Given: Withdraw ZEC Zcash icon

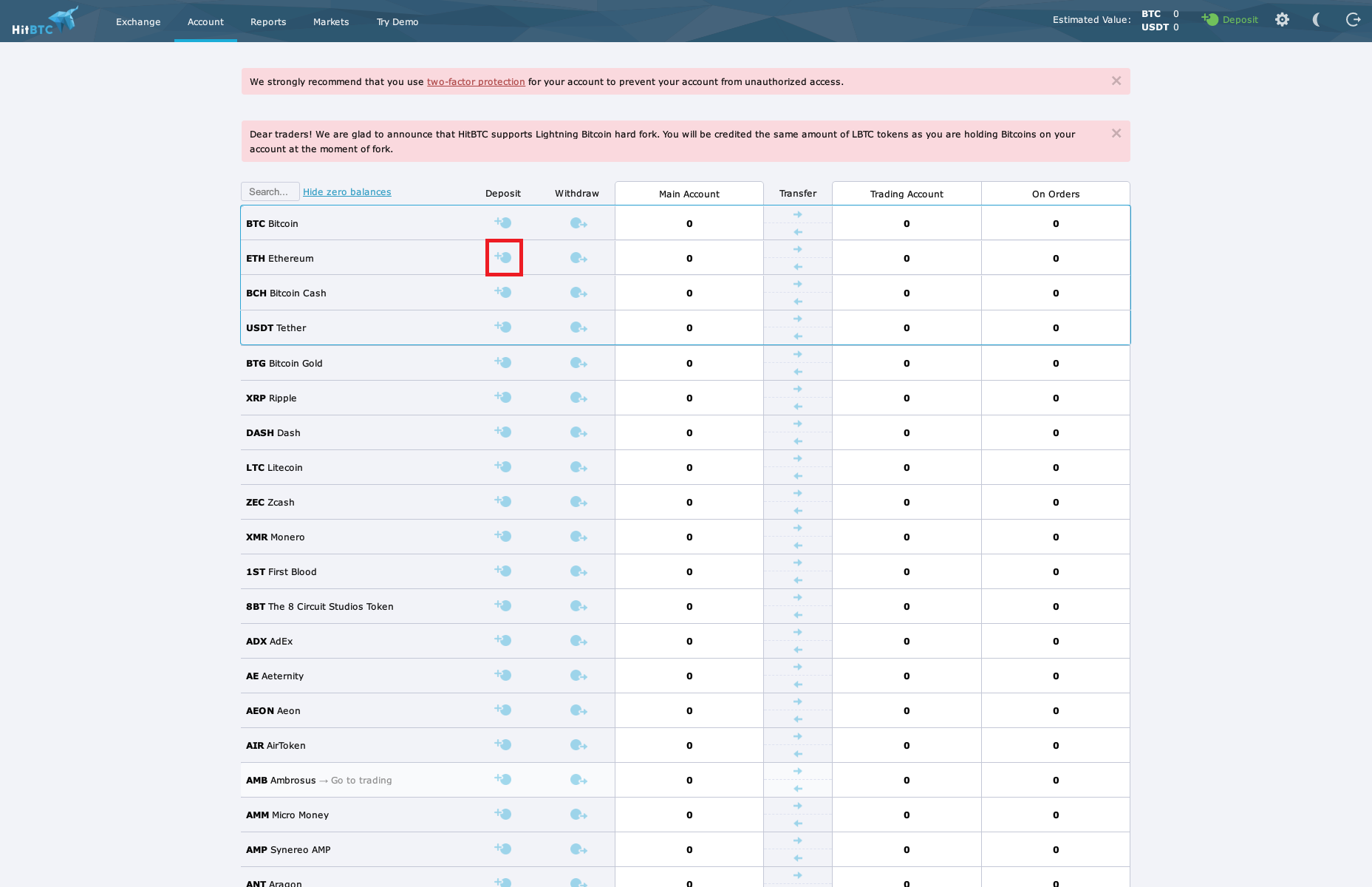Looking at the screenshot, I should (579, 502).
